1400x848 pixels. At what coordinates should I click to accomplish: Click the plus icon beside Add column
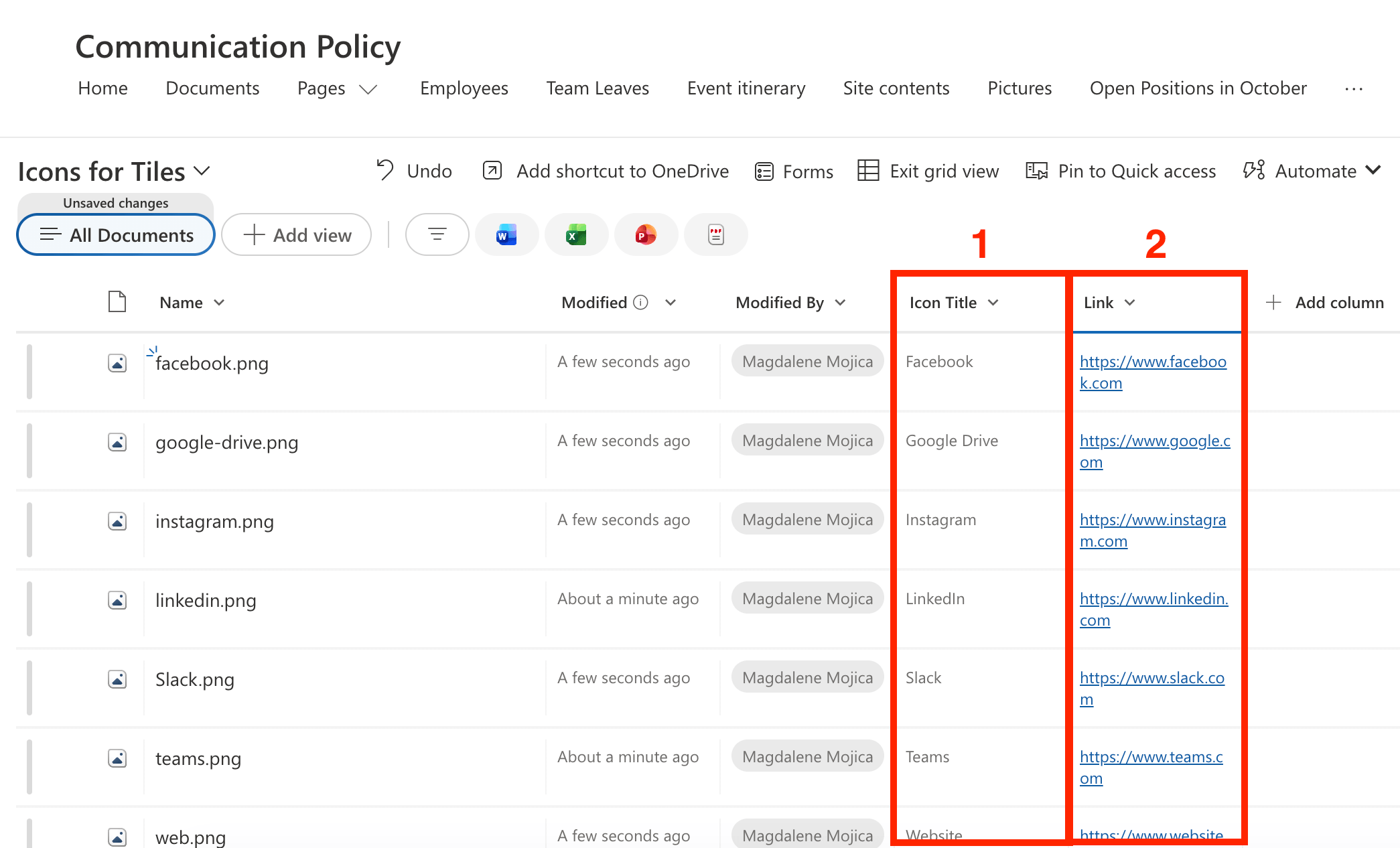pos(1273,303)
